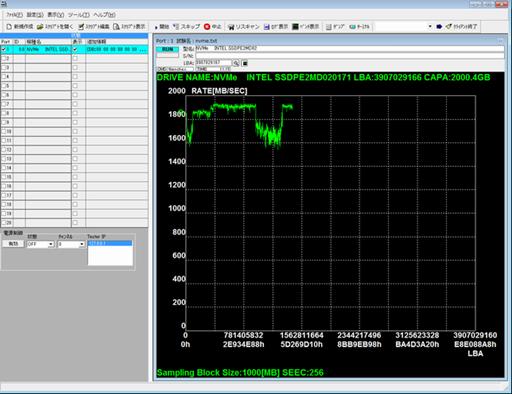Click the magnifier icon next to the LBA field
512x394 pixels.
[236, 63]
